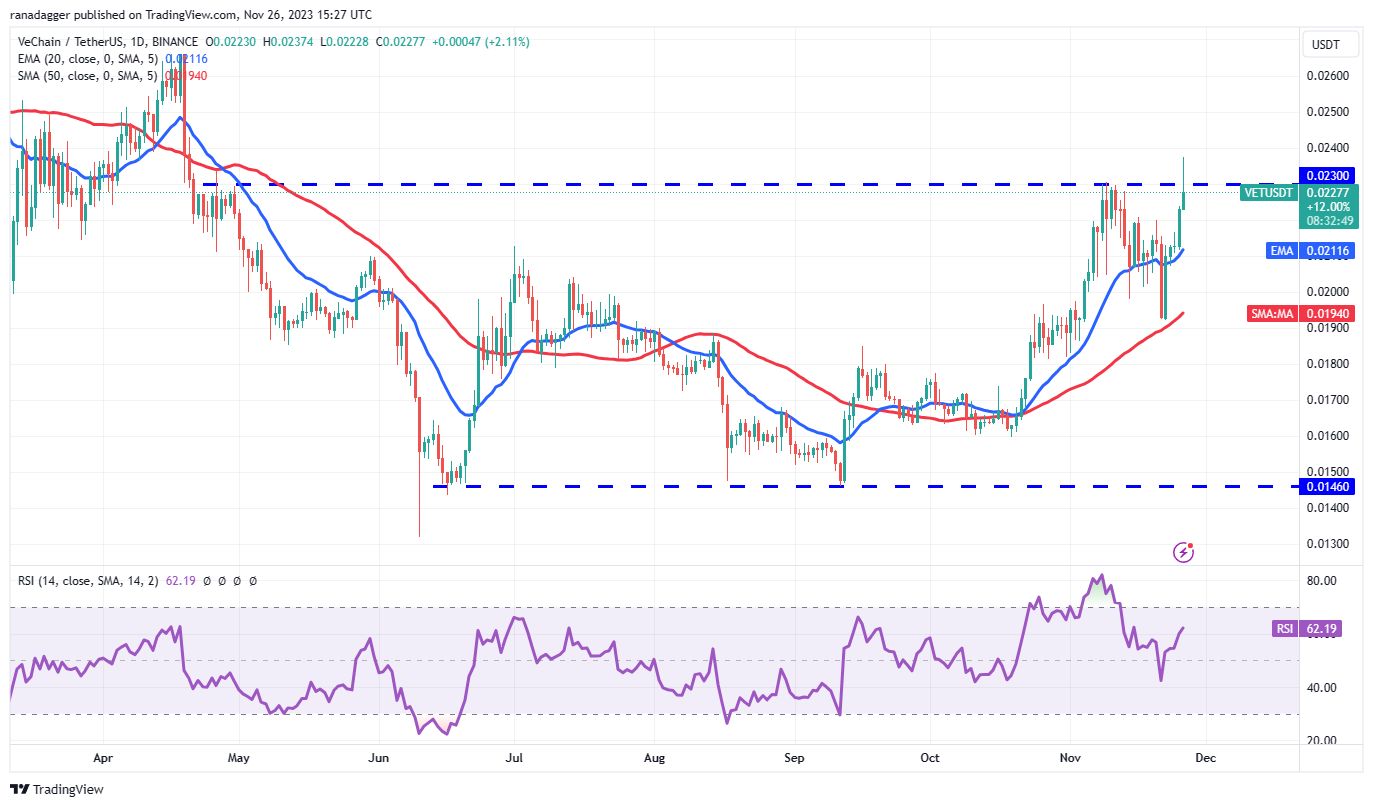Click the Apr label on time axis

101,758
